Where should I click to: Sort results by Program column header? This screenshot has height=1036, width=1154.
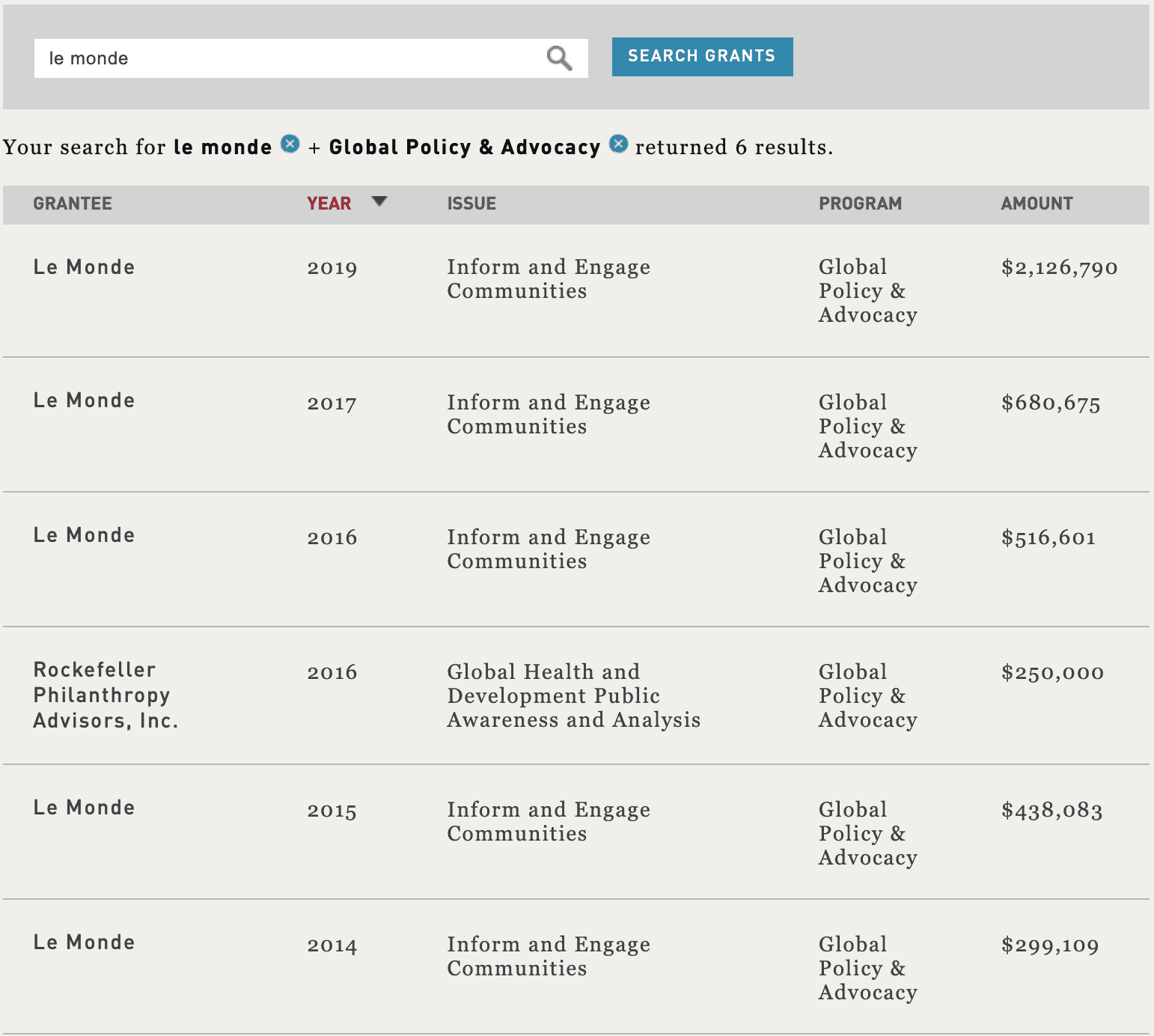tap(860, 204)
